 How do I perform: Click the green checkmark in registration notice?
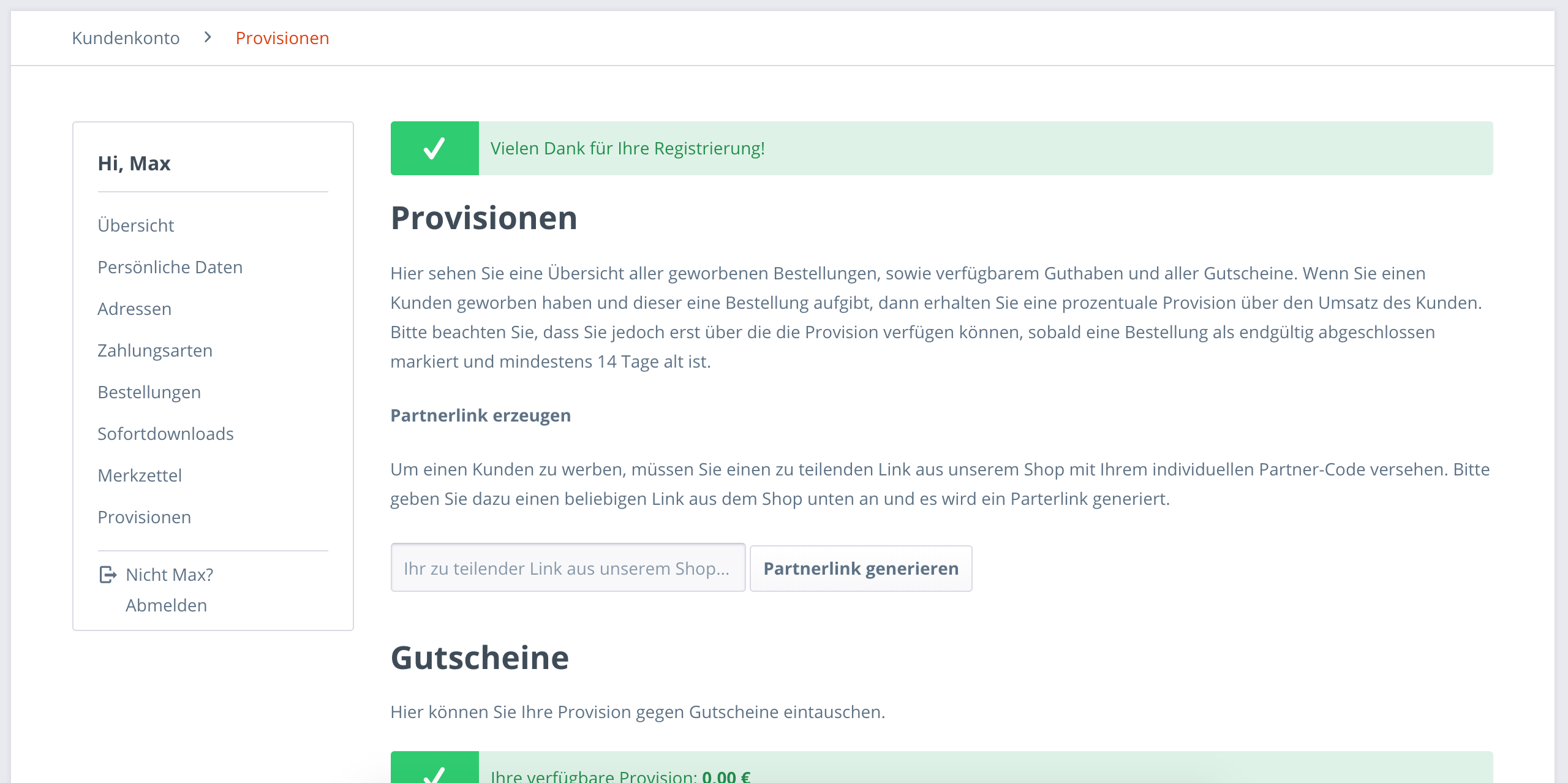(434, 148)
